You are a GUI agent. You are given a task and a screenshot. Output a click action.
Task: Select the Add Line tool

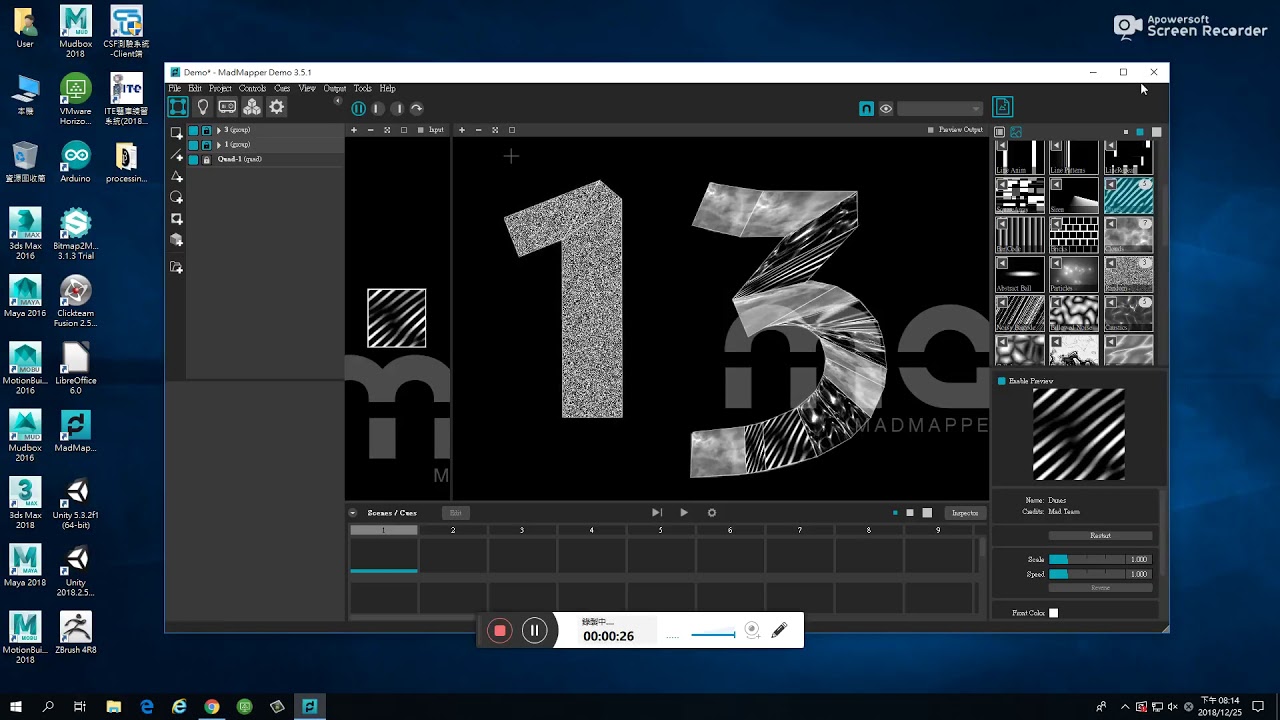coord(177,155)
